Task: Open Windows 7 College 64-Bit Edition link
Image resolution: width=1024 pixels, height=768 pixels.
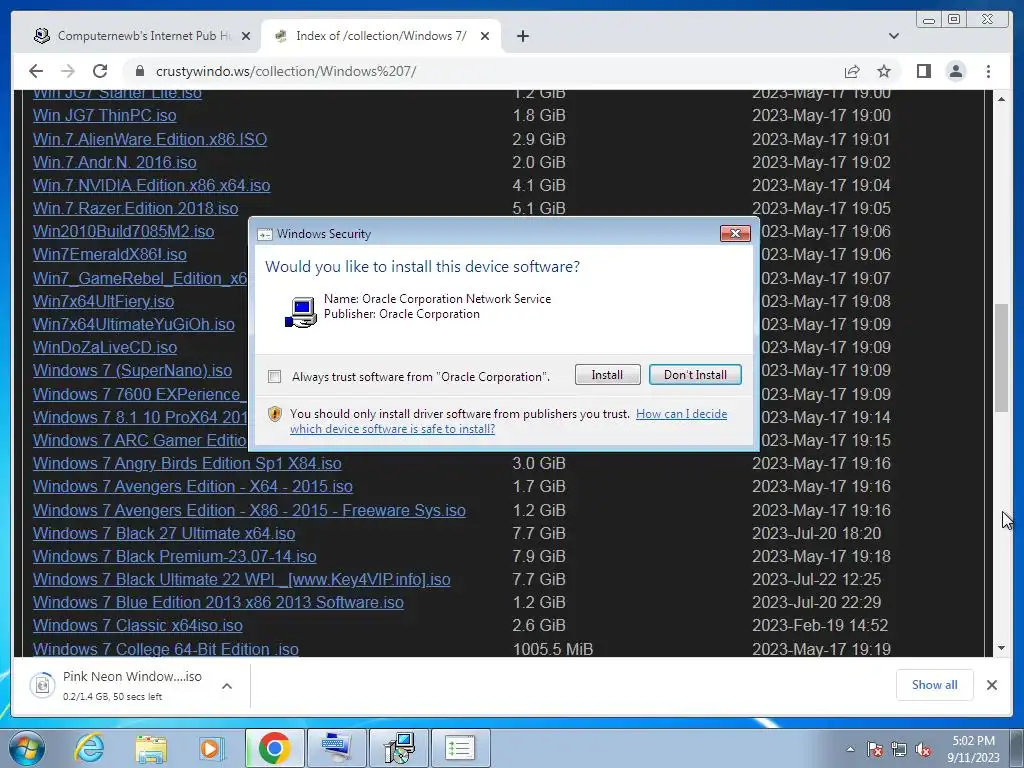Action: [x=166, y=649]
